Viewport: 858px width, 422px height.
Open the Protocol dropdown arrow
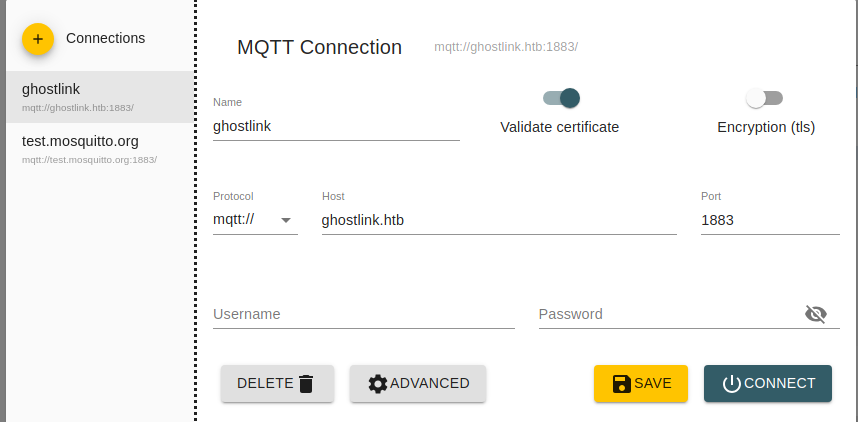[x=286, y=220]
